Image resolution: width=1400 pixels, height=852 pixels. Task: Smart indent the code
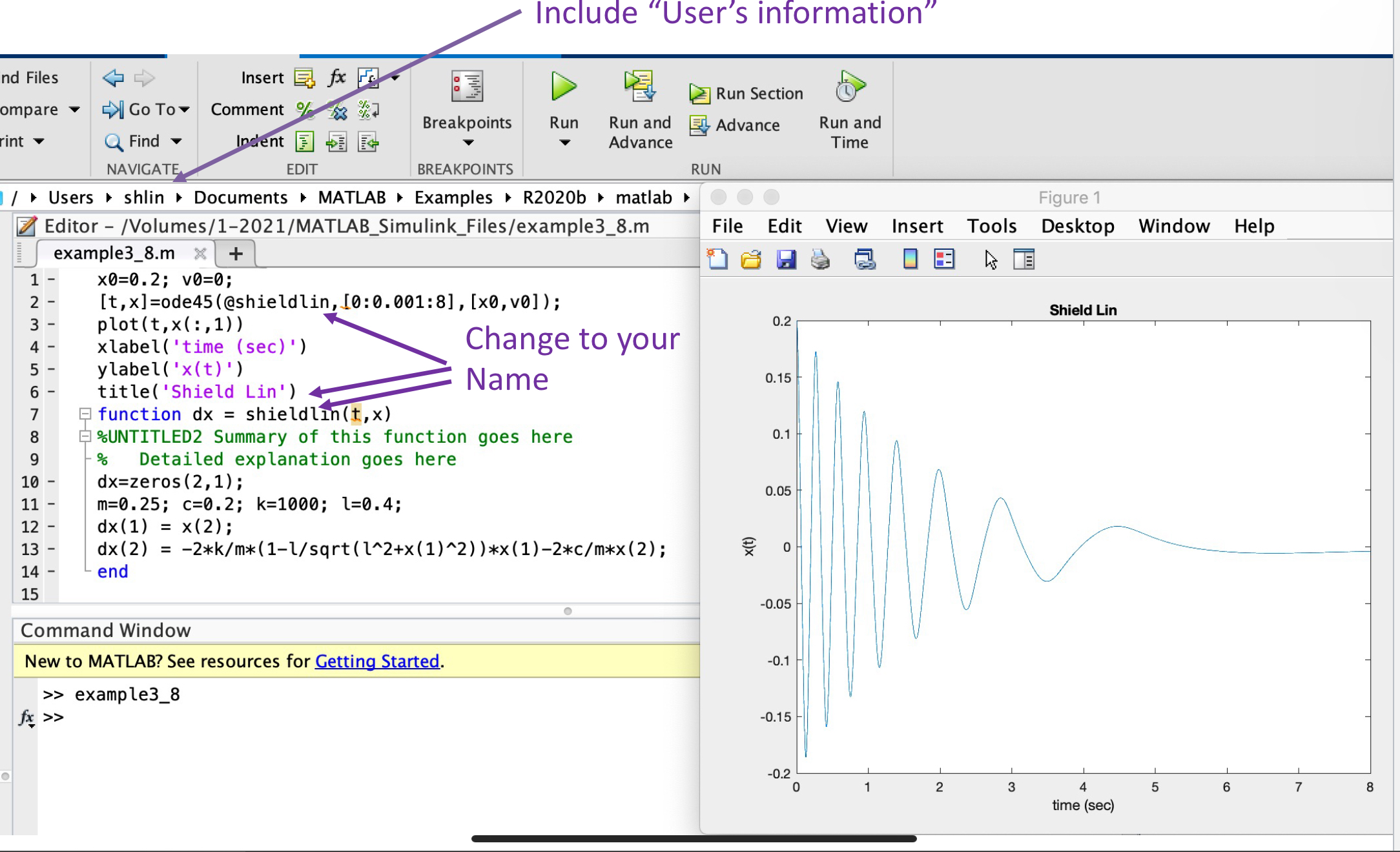[x=304, y=141]
